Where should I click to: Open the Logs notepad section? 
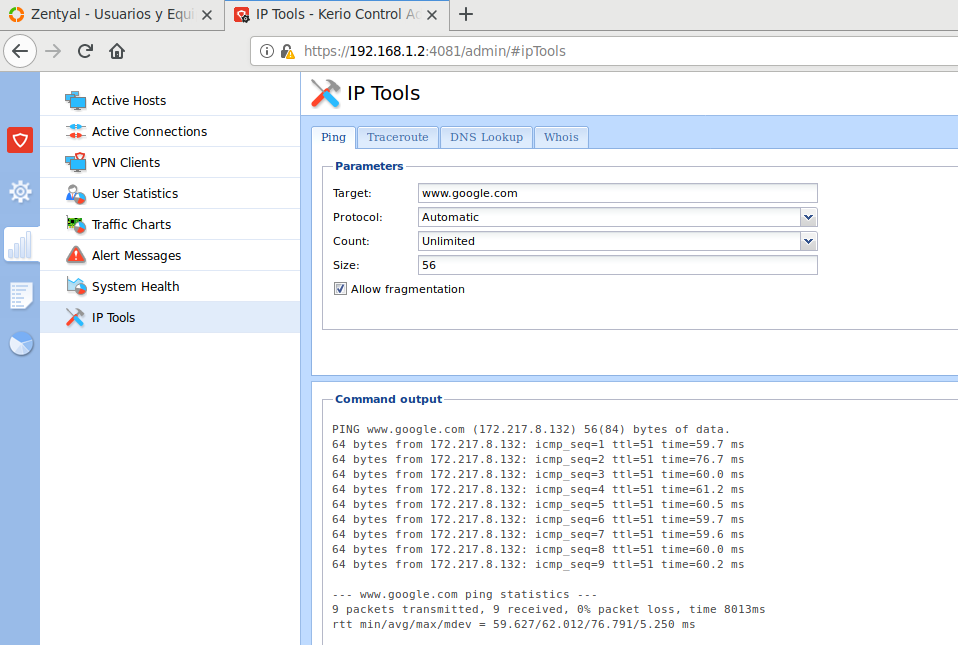[x=21, y=296]
